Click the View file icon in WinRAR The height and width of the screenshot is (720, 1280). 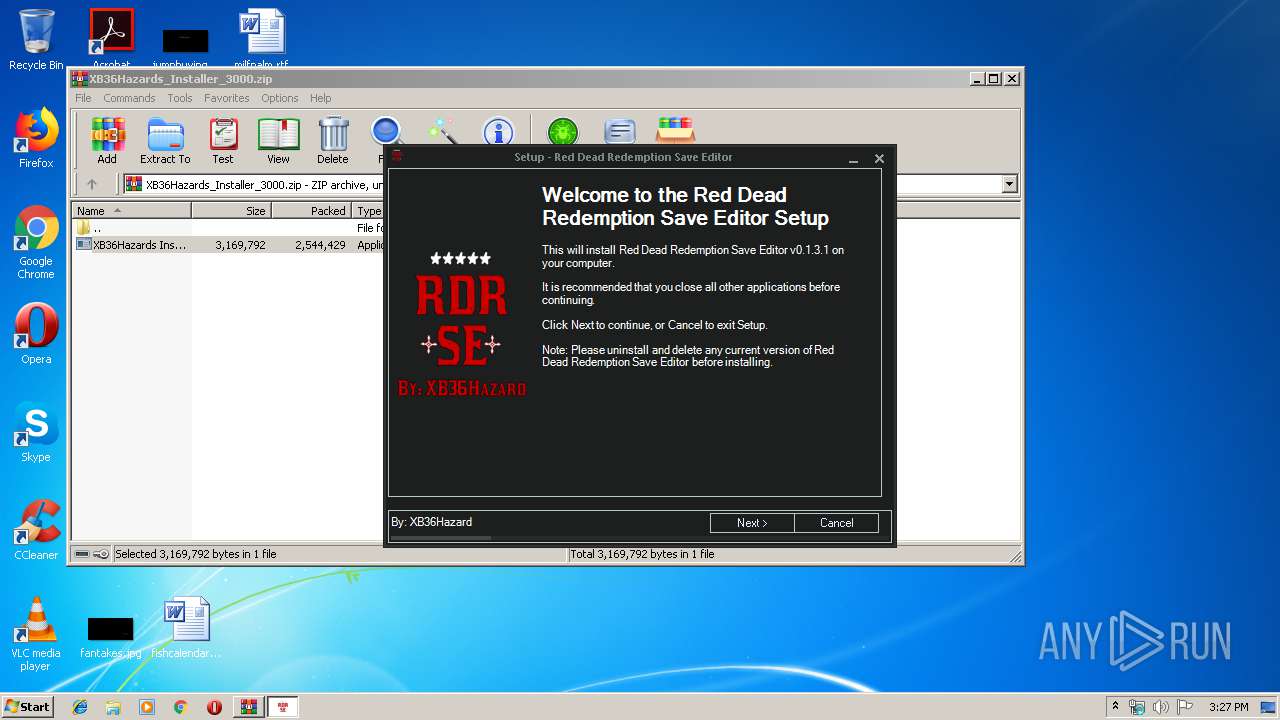[x=278, y=141]
